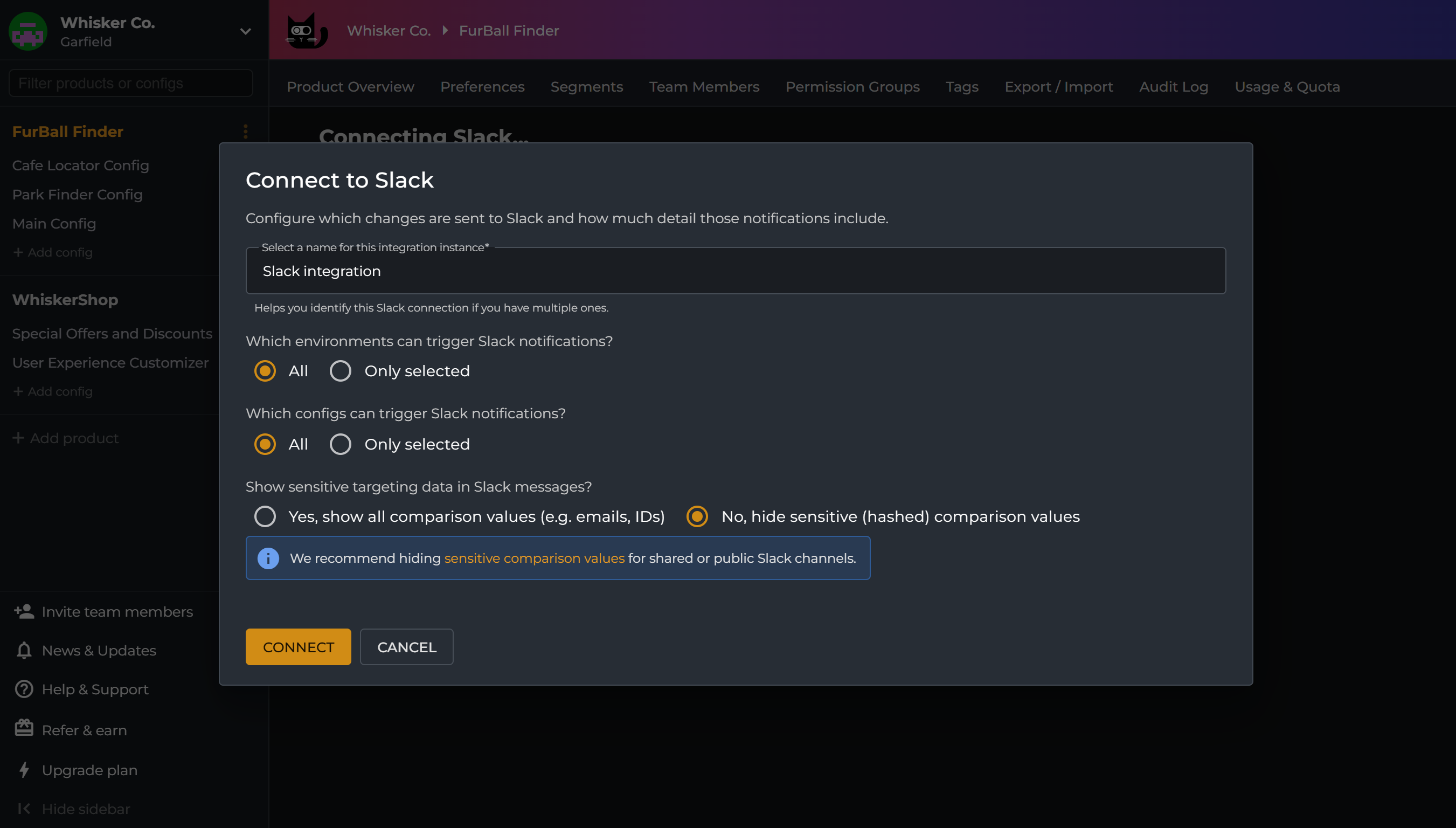This screenshot has width=1456, height=828.
Task: Click the Refer & earn gift icon
Action: [x=23, y=729]
